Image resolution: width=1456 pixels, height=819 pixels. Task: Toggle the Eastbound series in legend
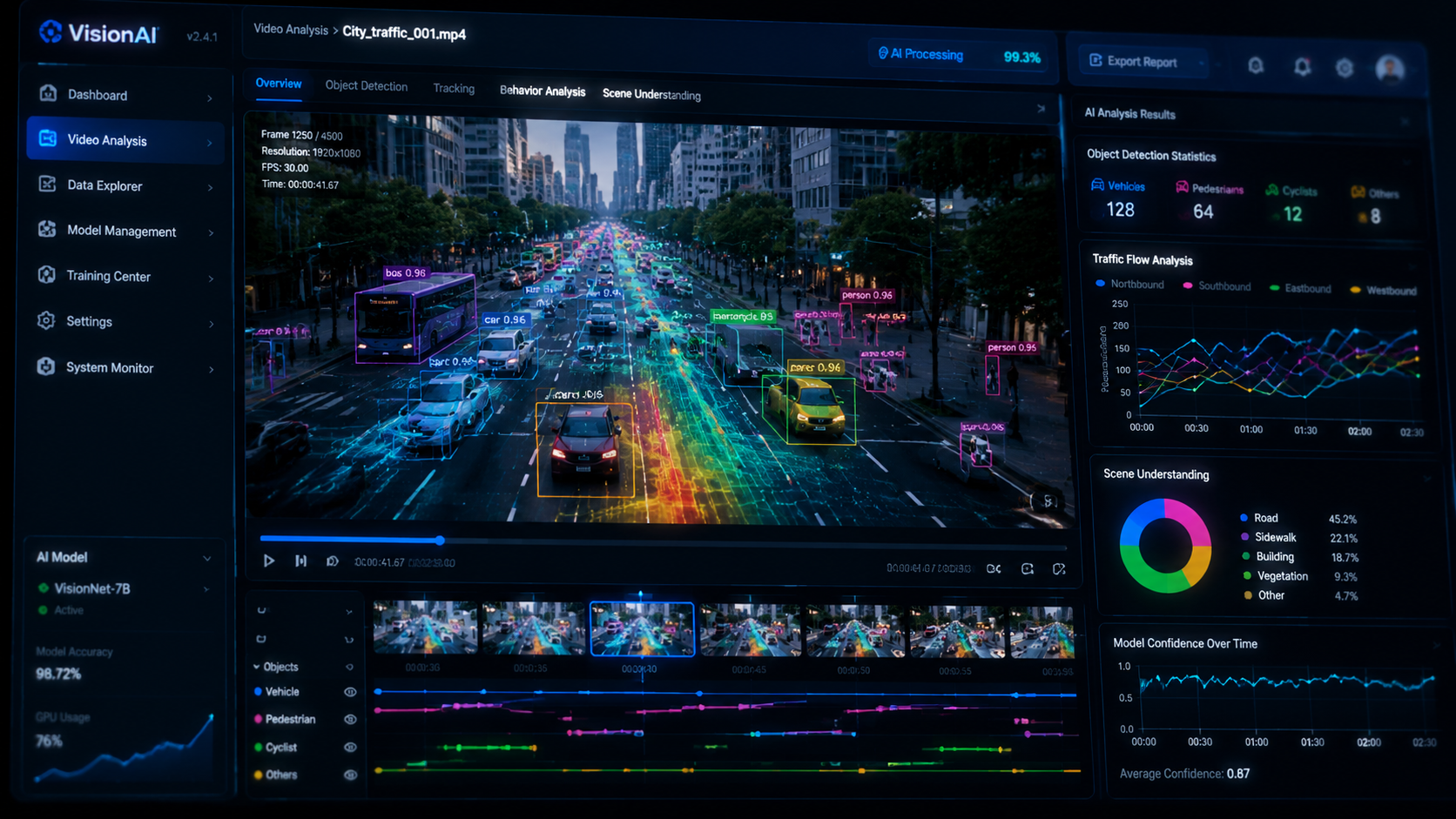(x=1300, y=288)
